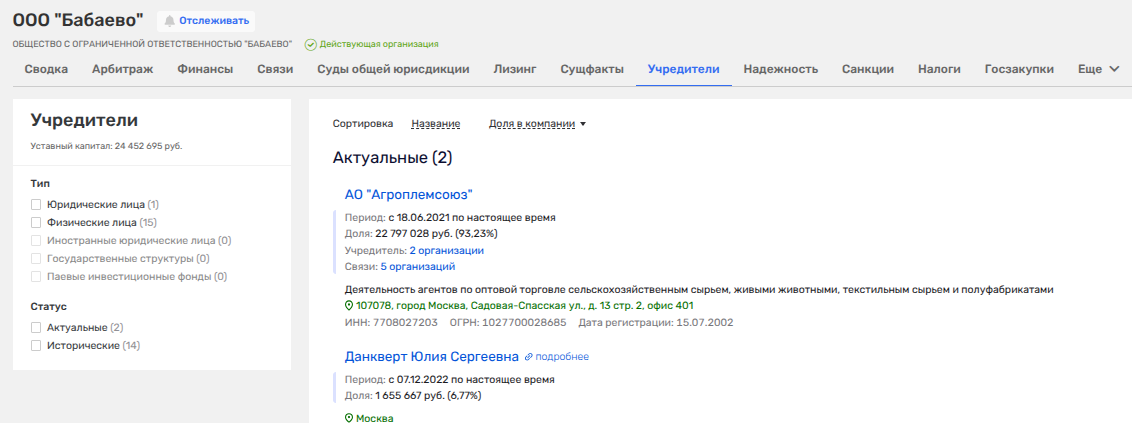
Task: Follow the 5 организаций connections link
Action: (417, 266)
